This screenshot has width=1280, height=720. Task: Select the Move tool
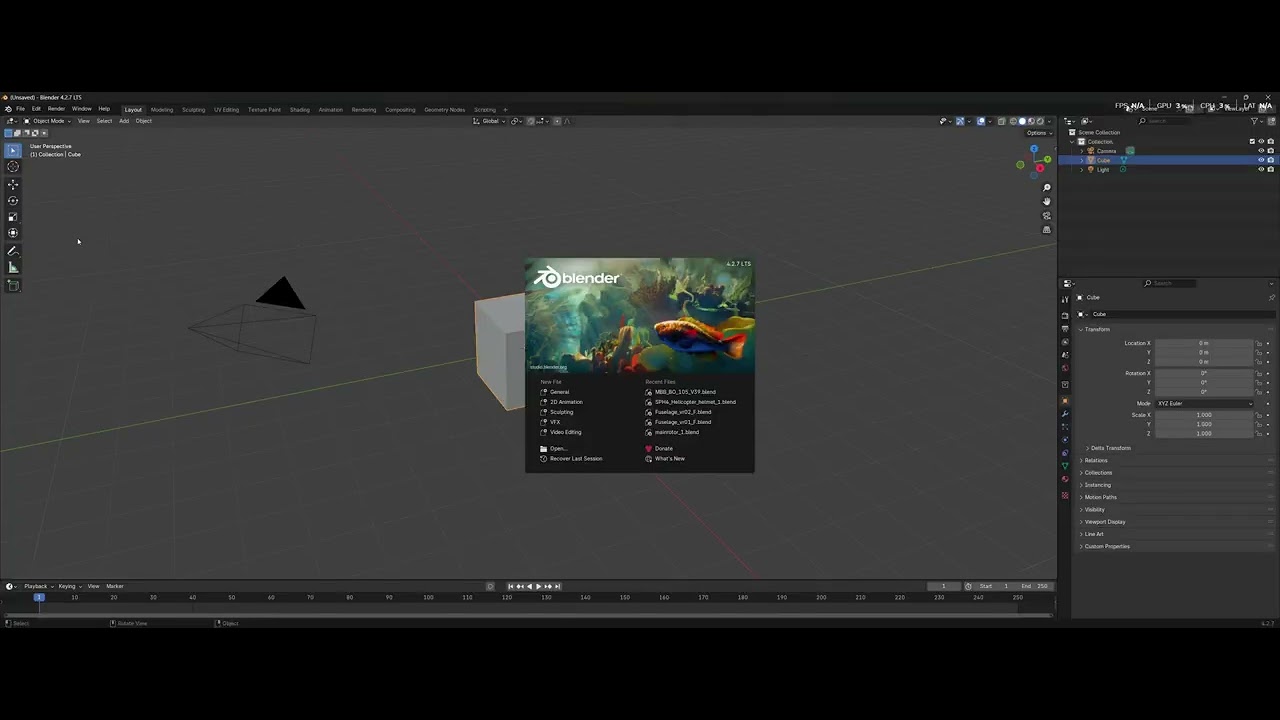pyautogui.click(x=13, y=184)
